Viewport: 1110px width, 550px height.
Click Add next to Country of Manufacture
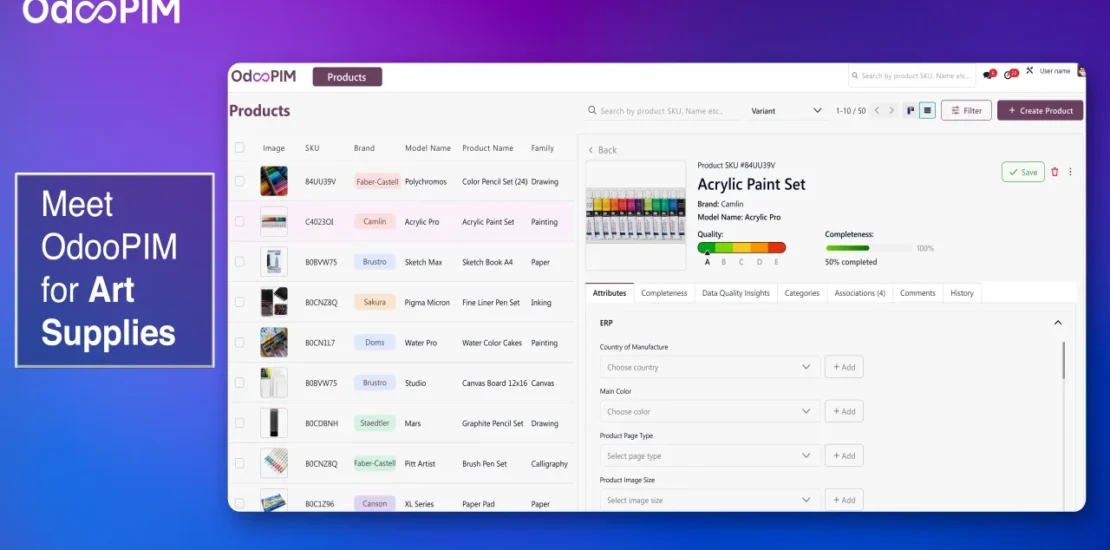click(x=844, y=367)
